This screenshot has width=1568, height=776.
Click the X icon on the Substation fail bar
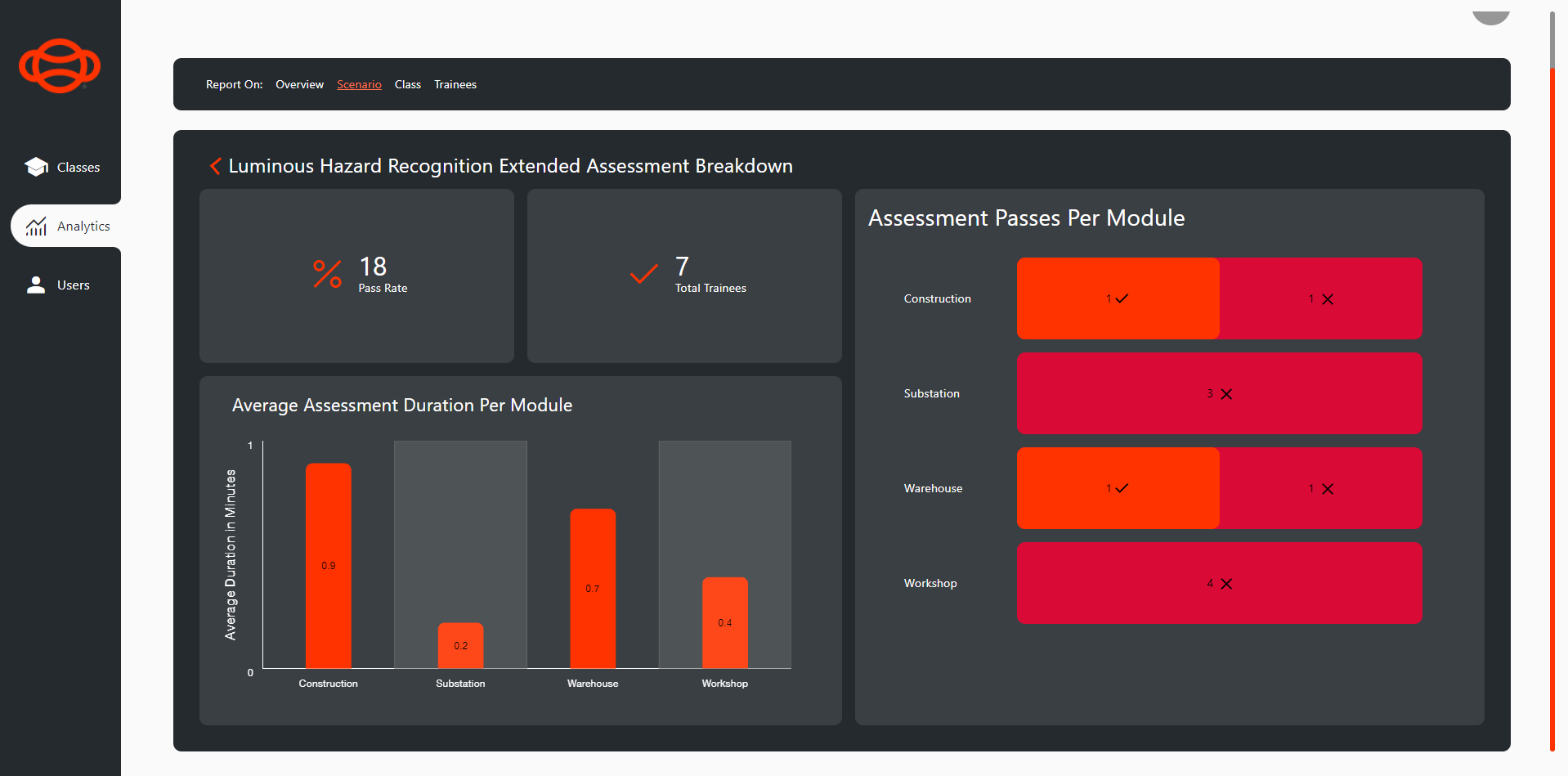[1225, 393]
